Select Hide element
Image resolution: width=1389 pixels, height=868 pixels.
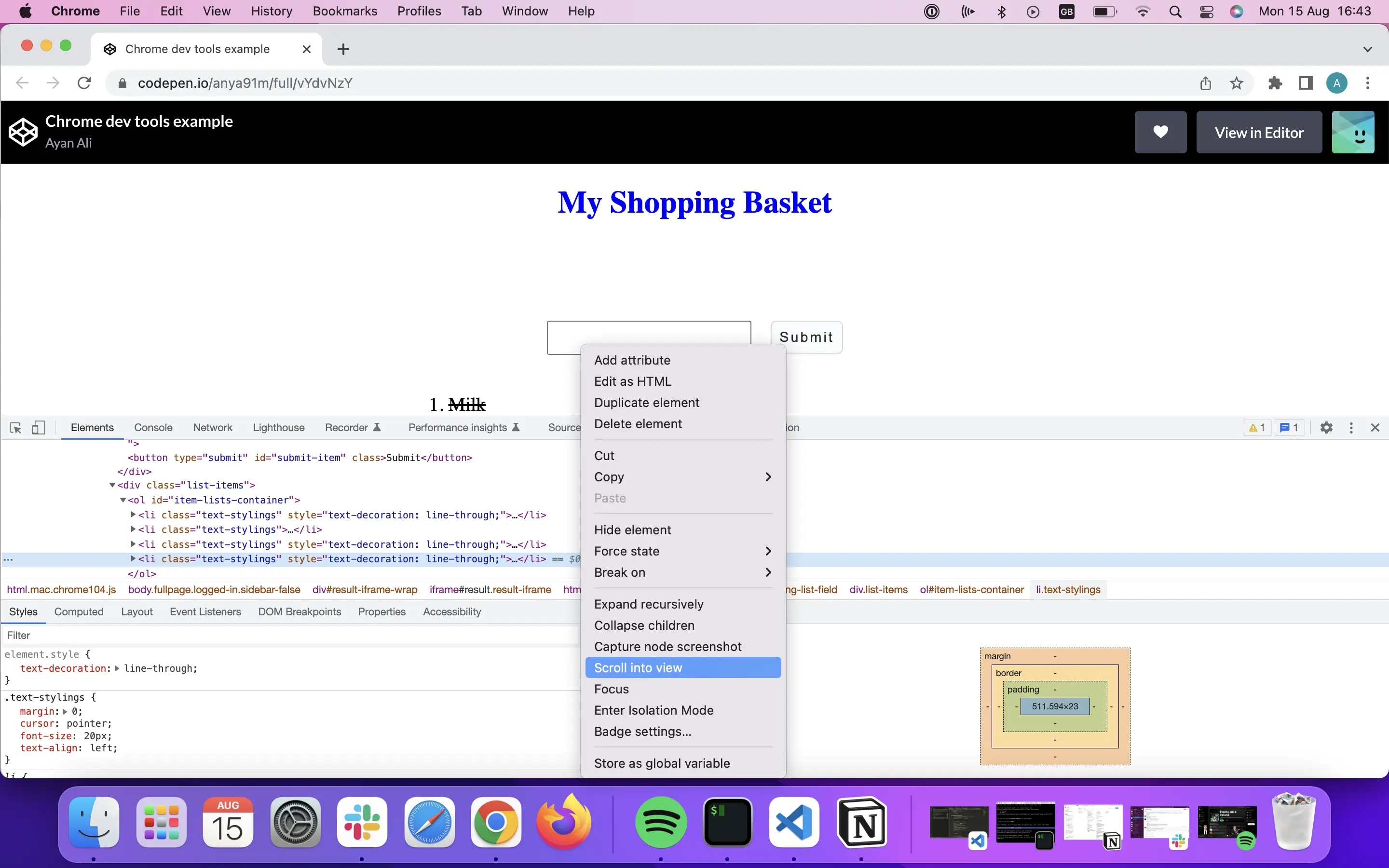(683, 530)
